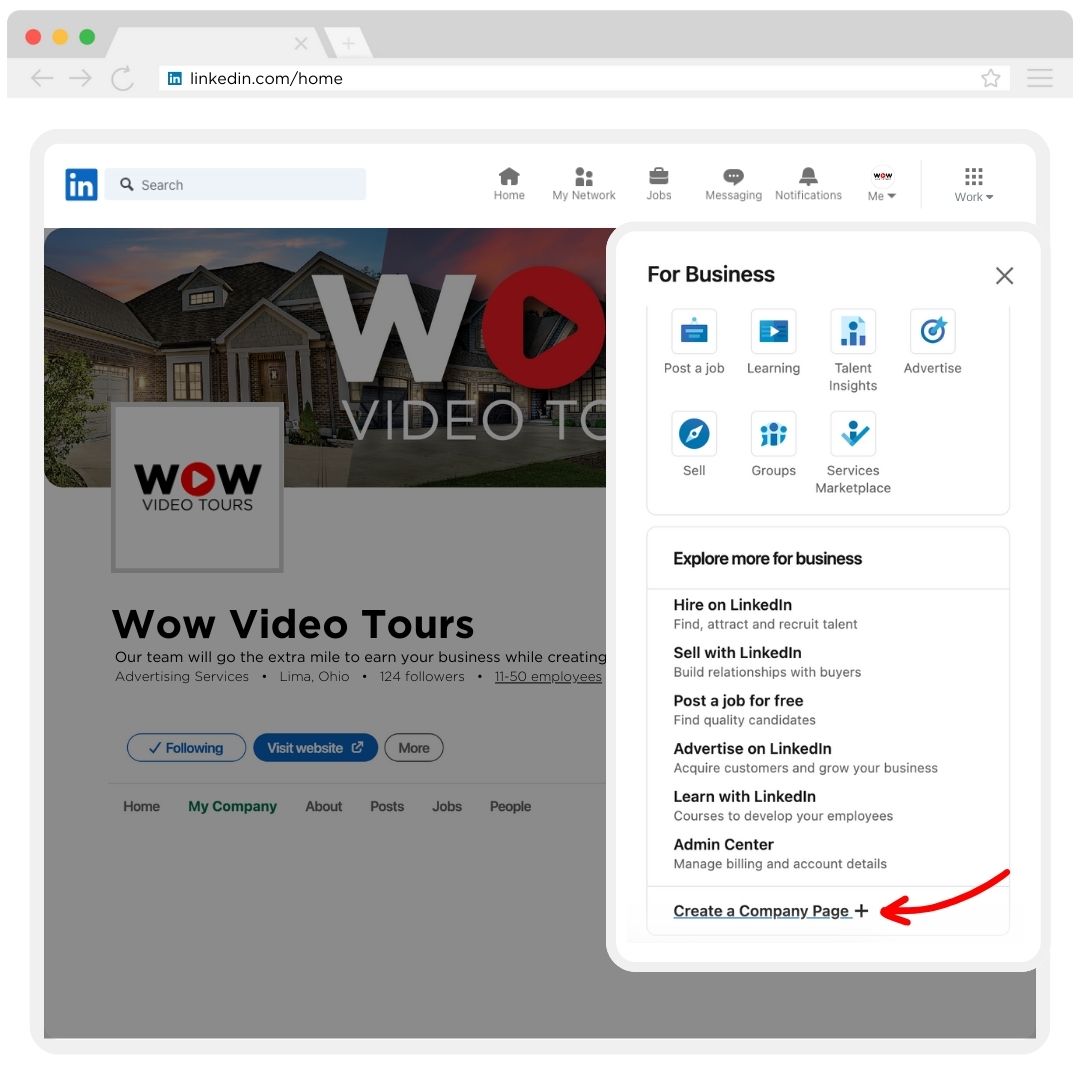Open the Notifications bell
Screen dimensions: 1080x1080
[x=808, y=184]
